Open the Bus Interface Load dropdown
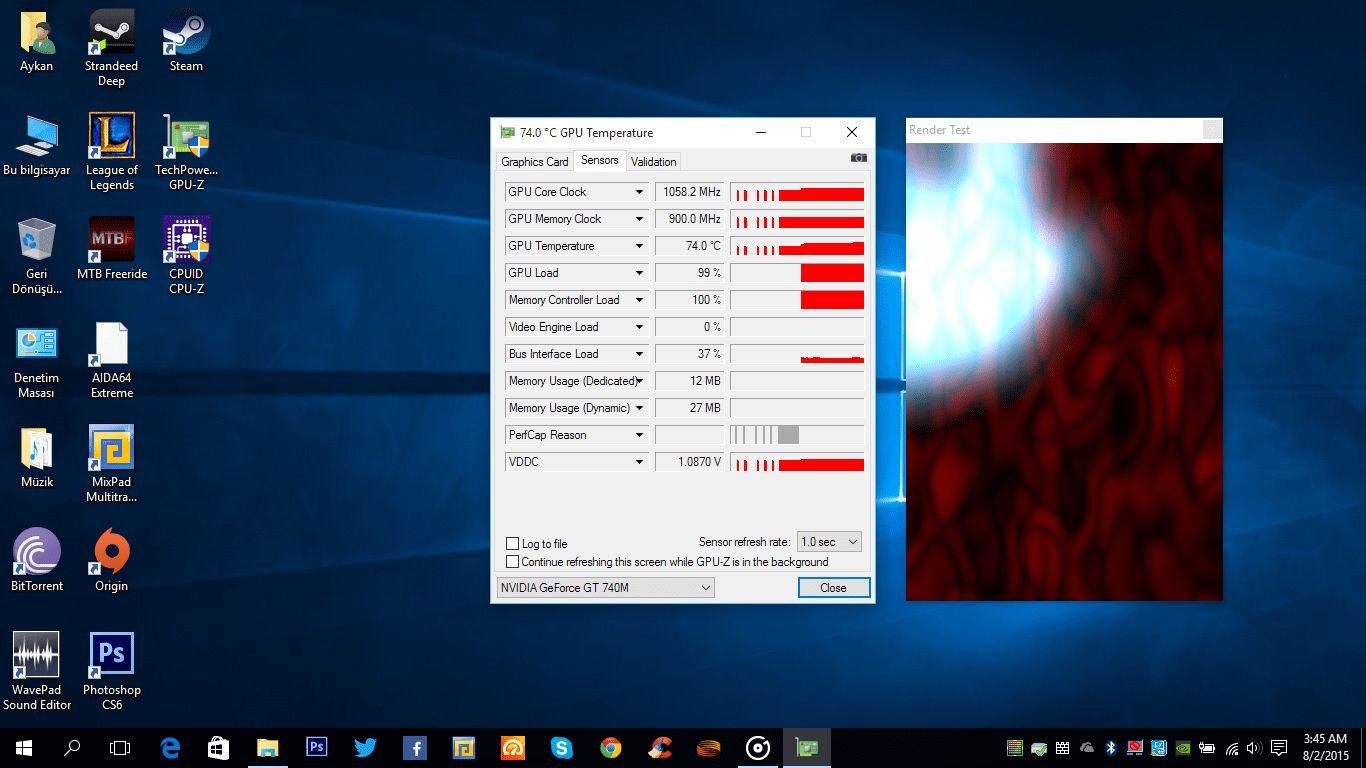 pos(640,354)
